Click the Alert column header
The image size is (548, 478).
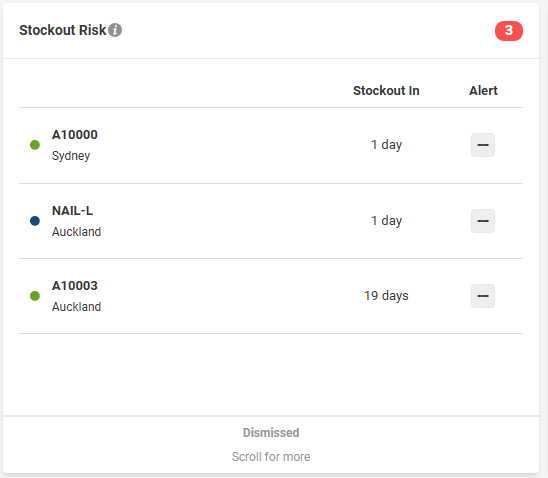pos(483,90)
